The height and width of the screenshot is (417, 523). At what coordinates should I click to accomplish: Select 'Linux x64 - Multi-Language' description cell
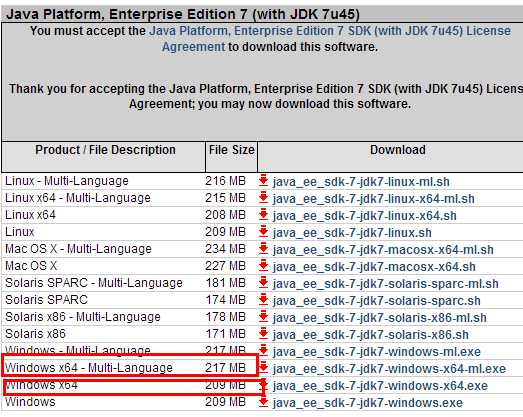click(x=78, y=198)
